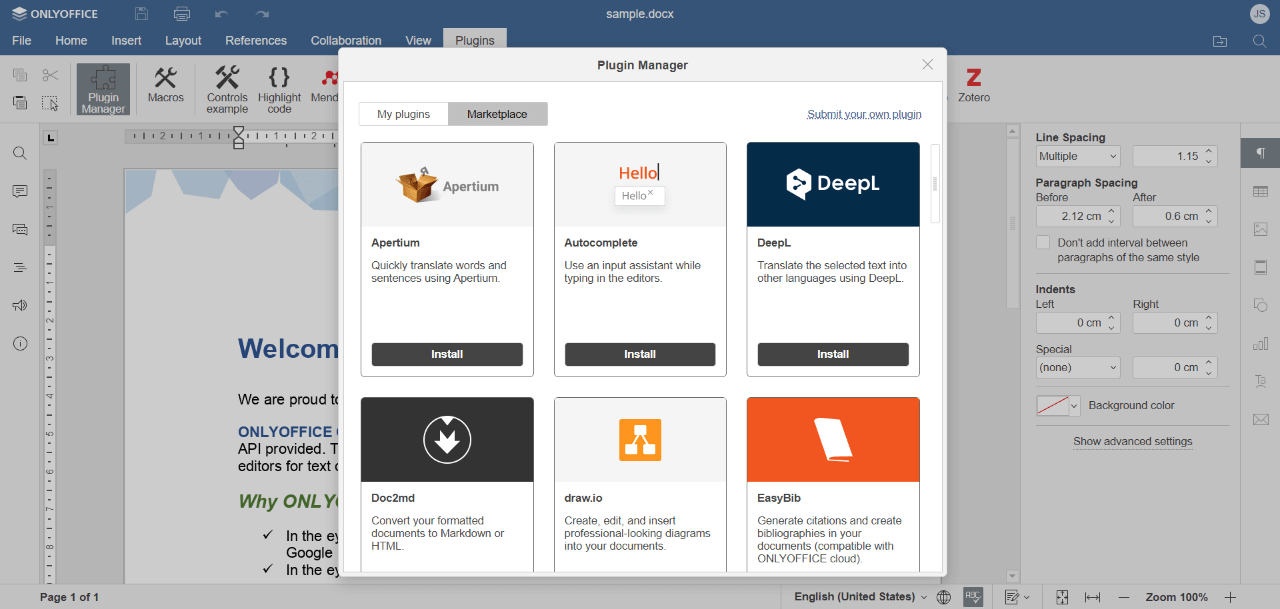
Task: Click the Line Spacing 1.15 value field
Action: pyautogui.click(x=1167, y=156)
